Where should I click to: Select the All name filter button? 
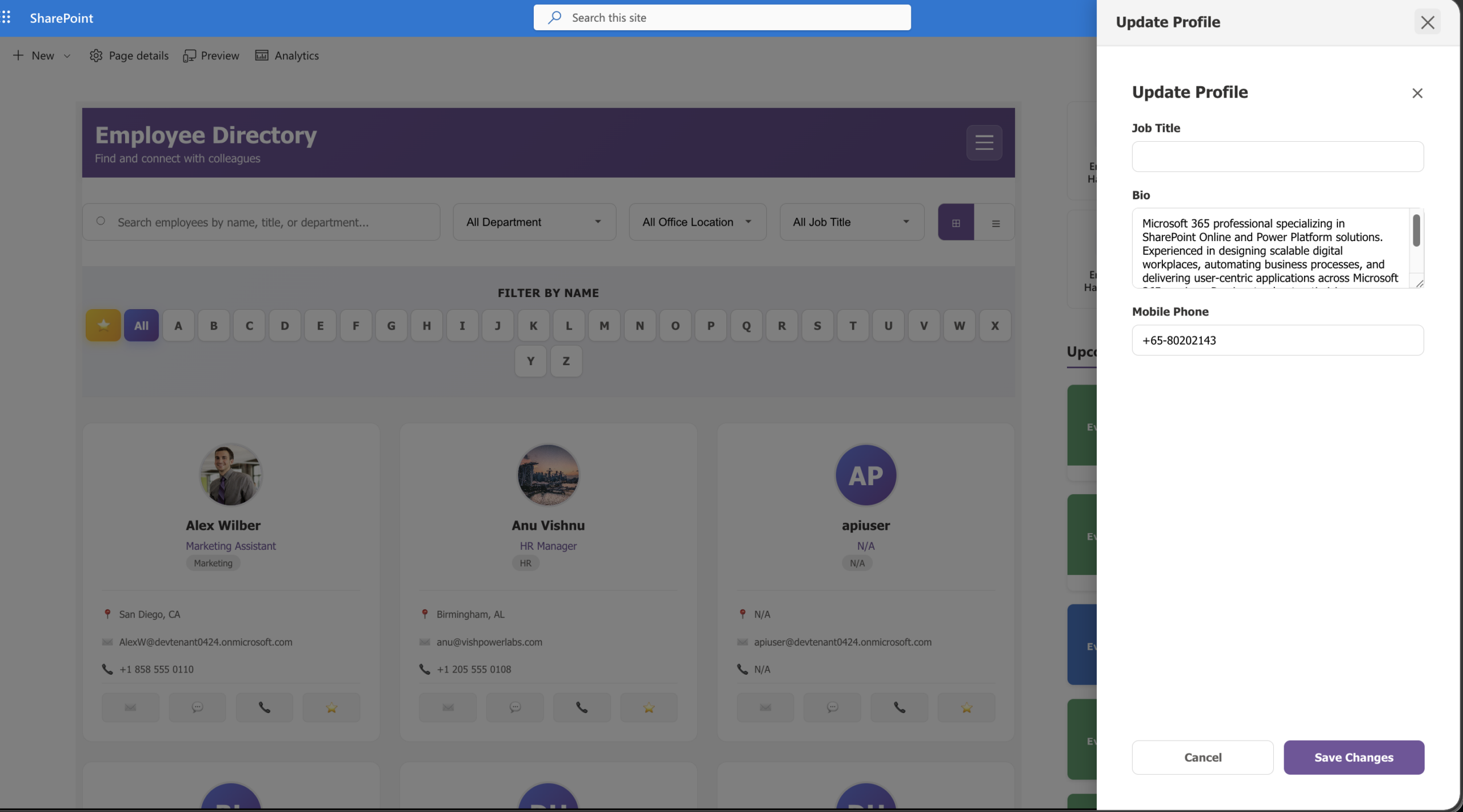(x=141, y=325)
